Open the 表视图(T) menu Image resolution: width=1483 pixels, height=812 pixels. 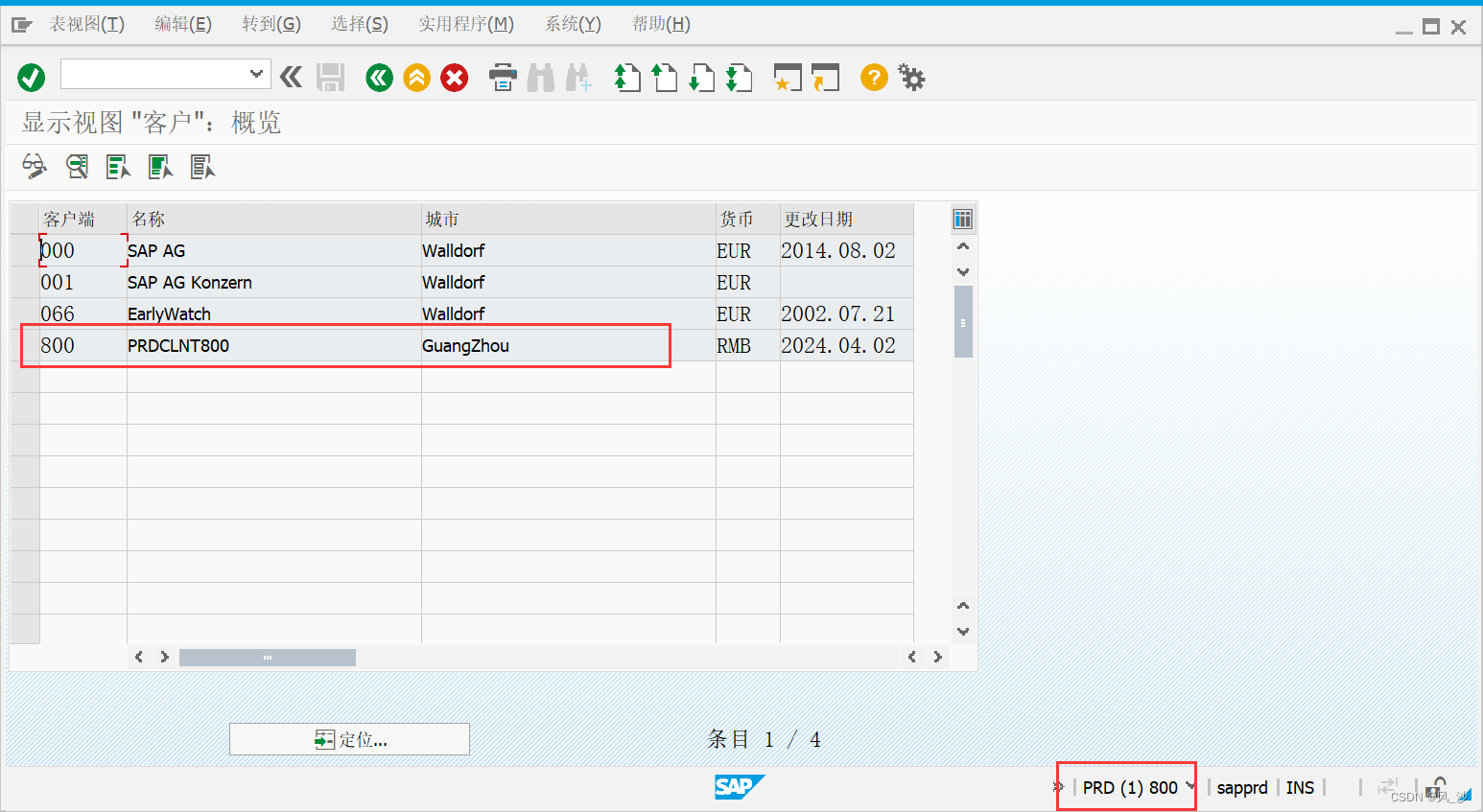tap(87, 24)
